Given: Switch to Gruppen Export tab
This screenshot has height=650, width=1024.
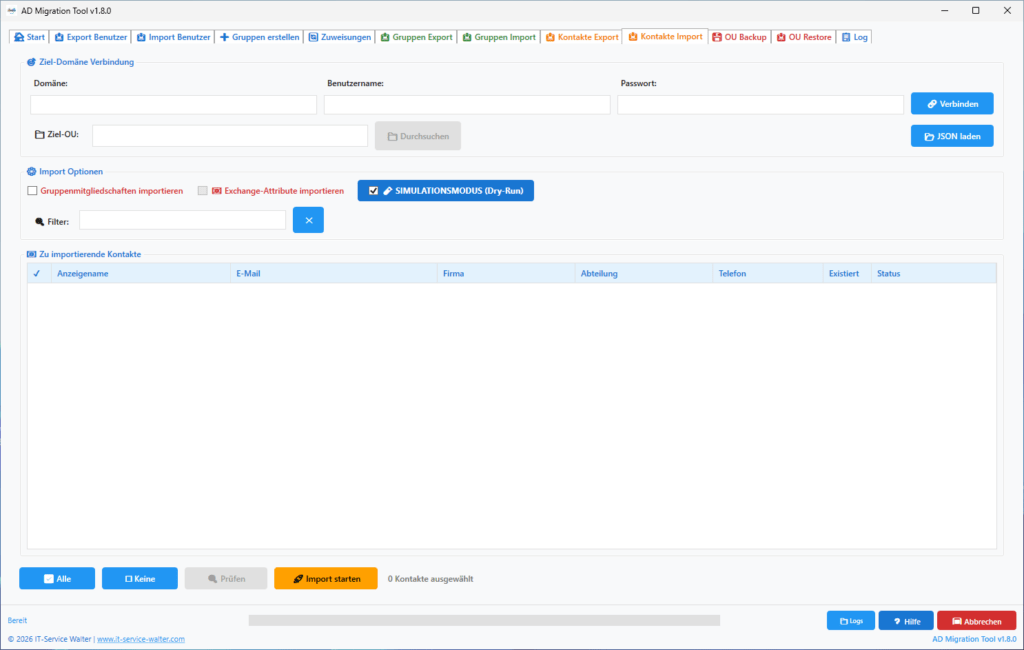Looking at the screenshot, I should click(x=417, y=37).
